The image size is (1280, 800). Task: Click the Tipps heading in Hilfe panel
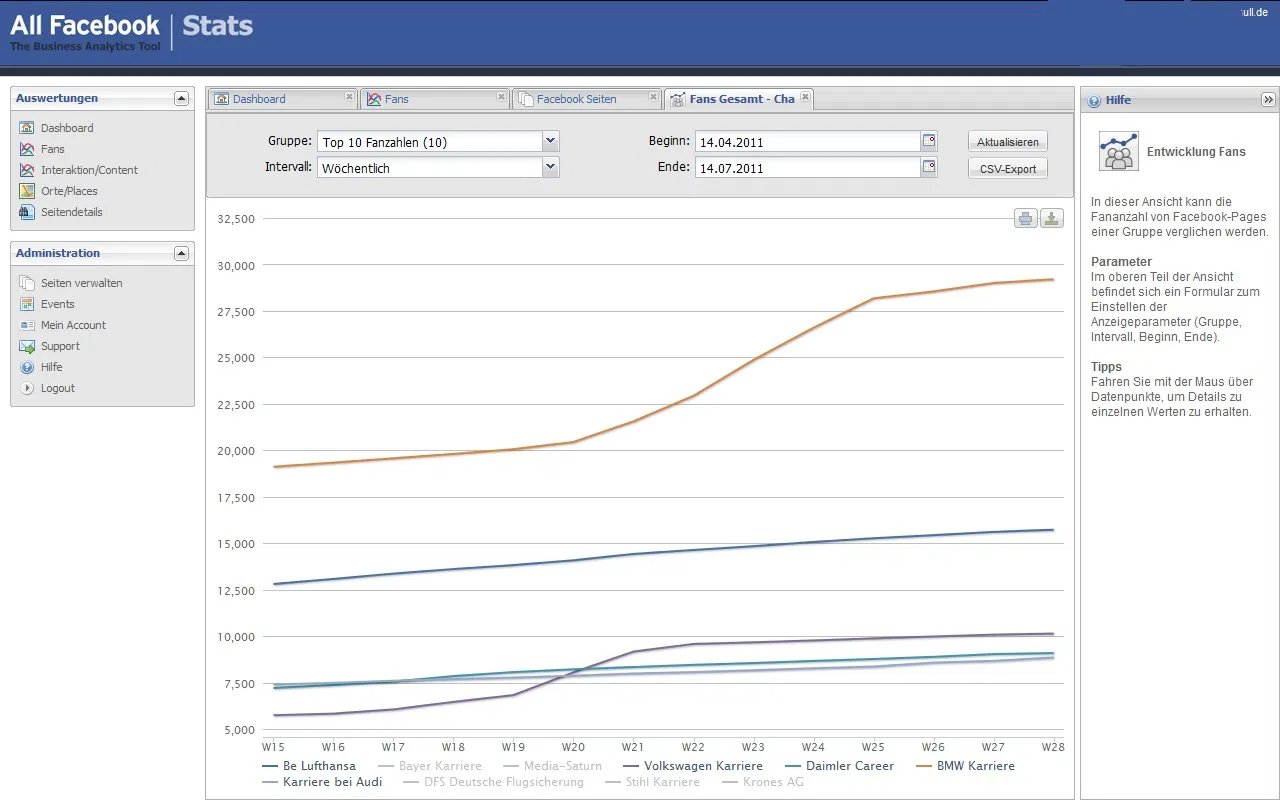1106,367
